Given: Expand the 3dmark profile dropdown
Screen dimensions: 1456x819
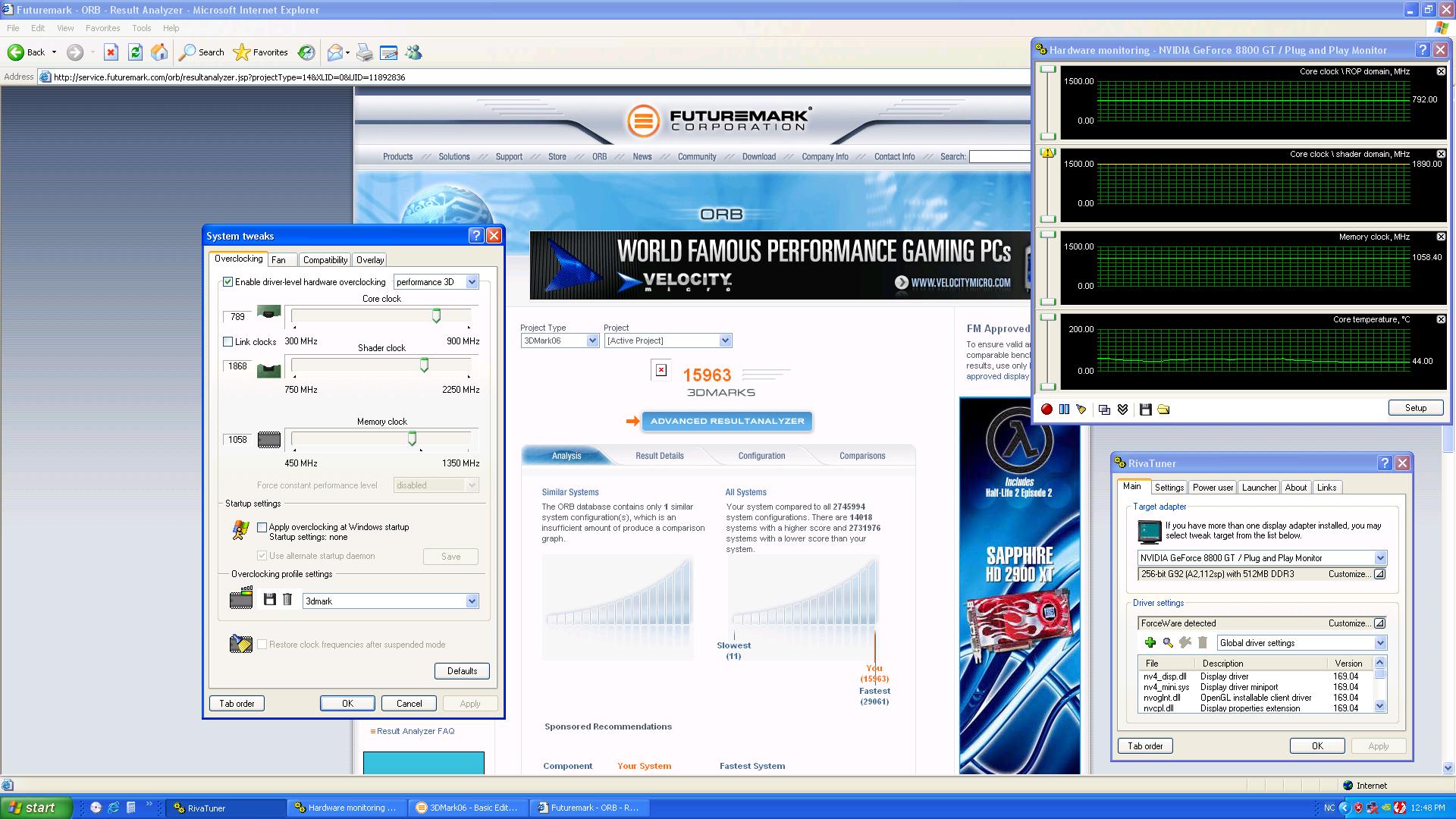Looking at the screenshot, I should pyautogui.click(x=472, y=601).
